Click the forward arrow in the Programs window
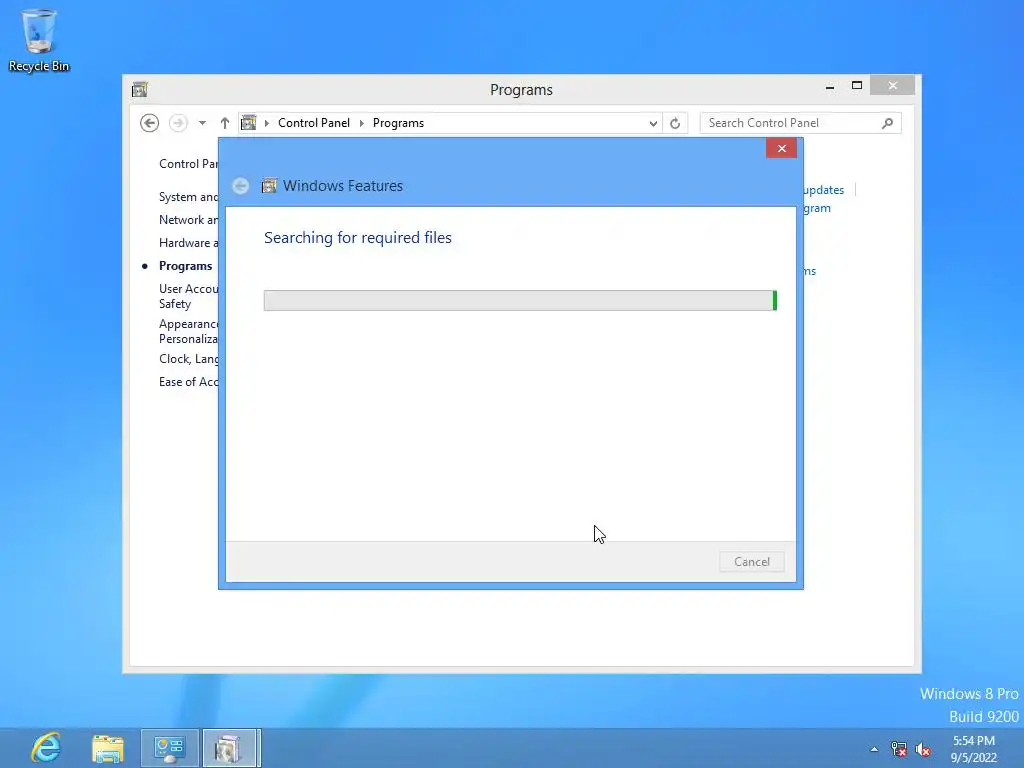Image resolution: width=1024 pixels, height=768 pixels. tap(178, 123)
